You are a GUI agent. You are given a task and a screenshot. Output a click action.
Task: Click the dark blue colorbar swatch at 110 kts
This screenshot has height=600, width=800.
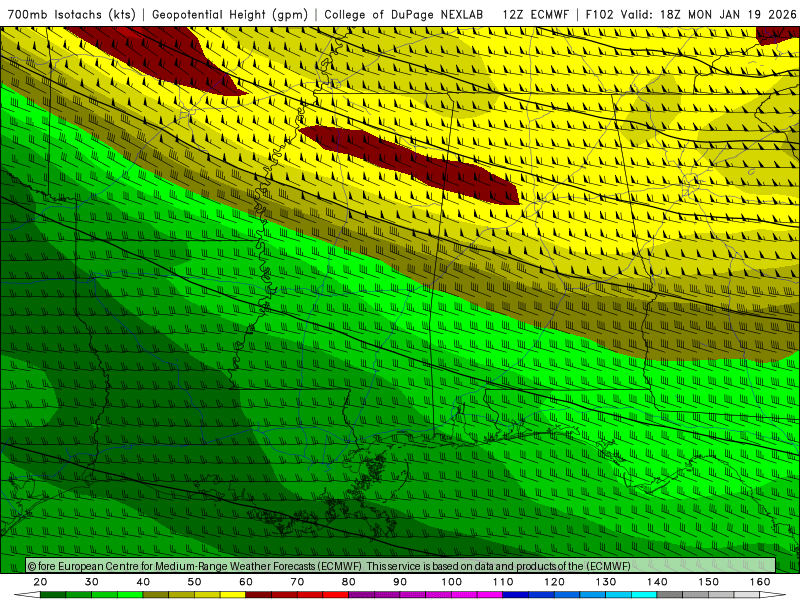point(516,595)
